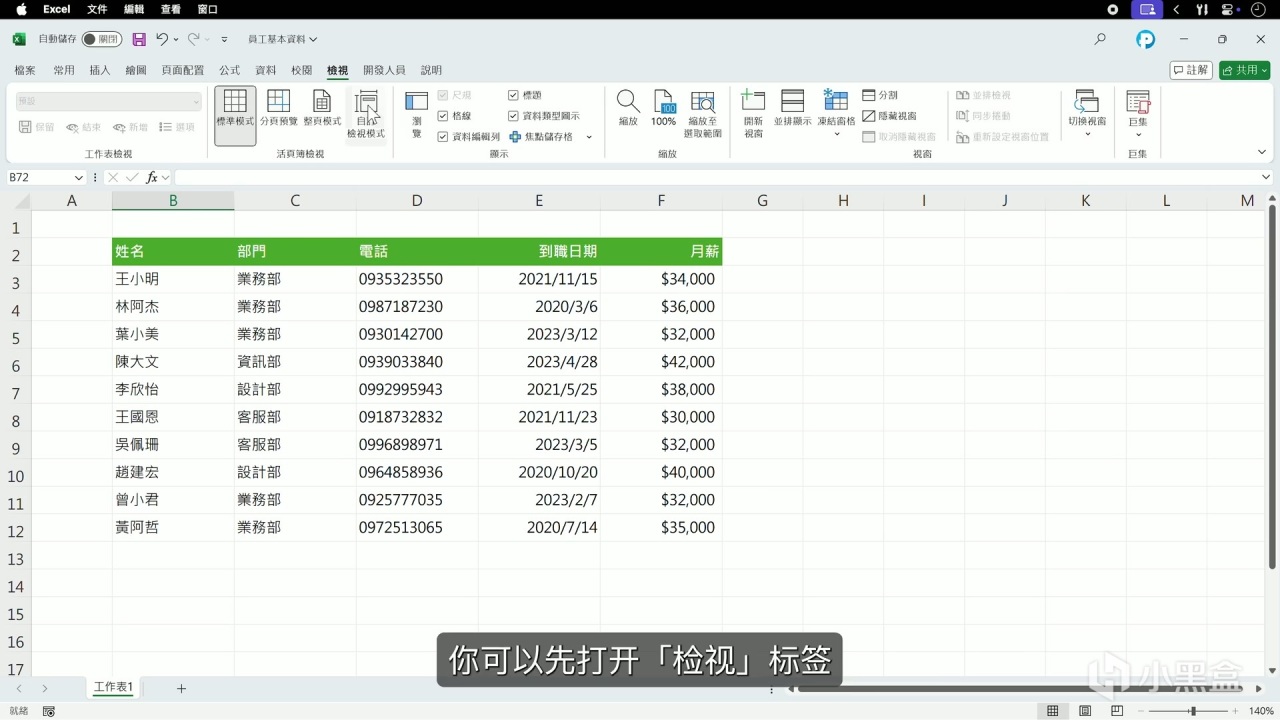The image size is (1280, 720).
Task: Click 隱藏視窗 hide window
Action: point(889,116)
